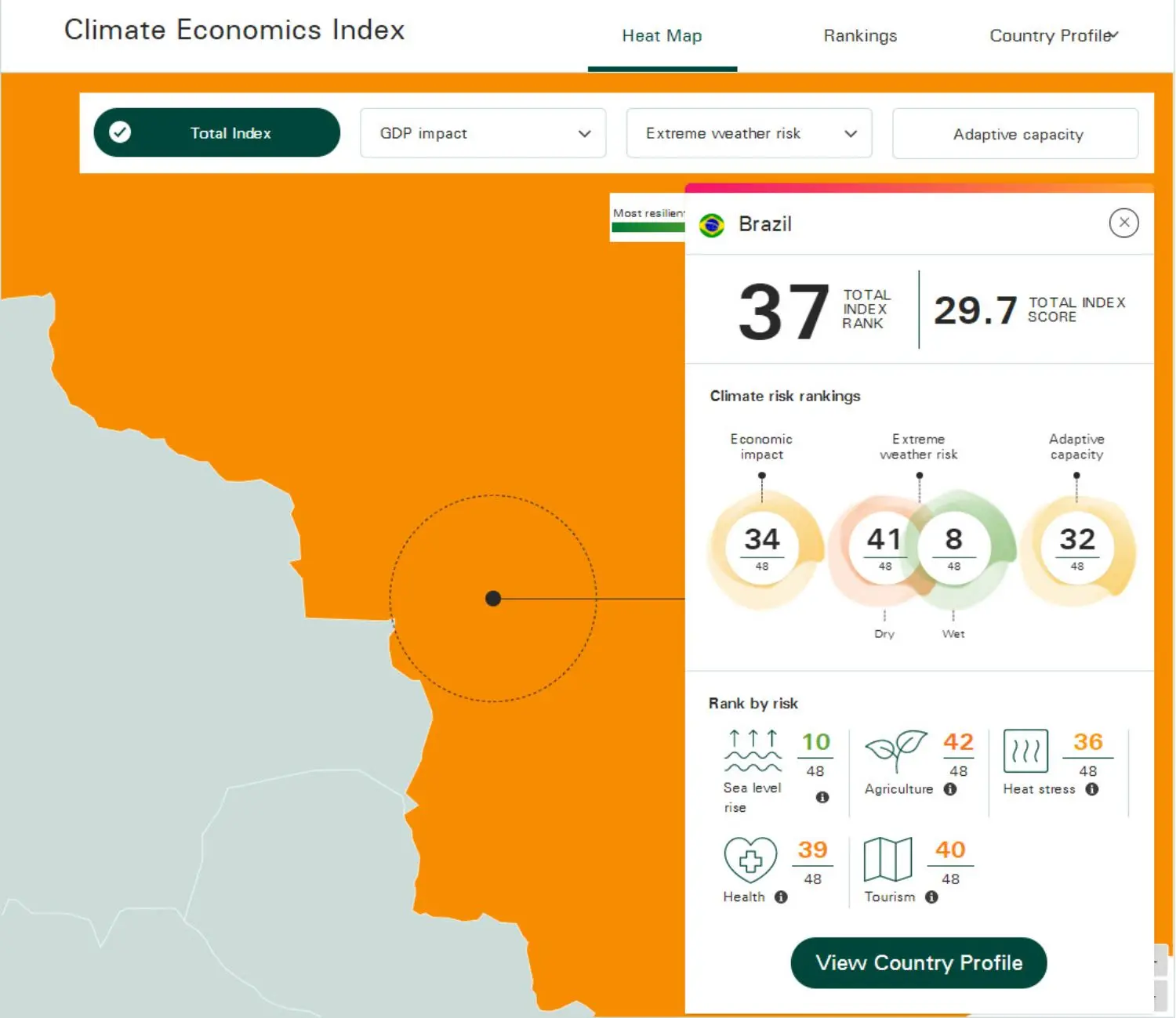Open info tooltip for Heat stress

coord(1091,789)
